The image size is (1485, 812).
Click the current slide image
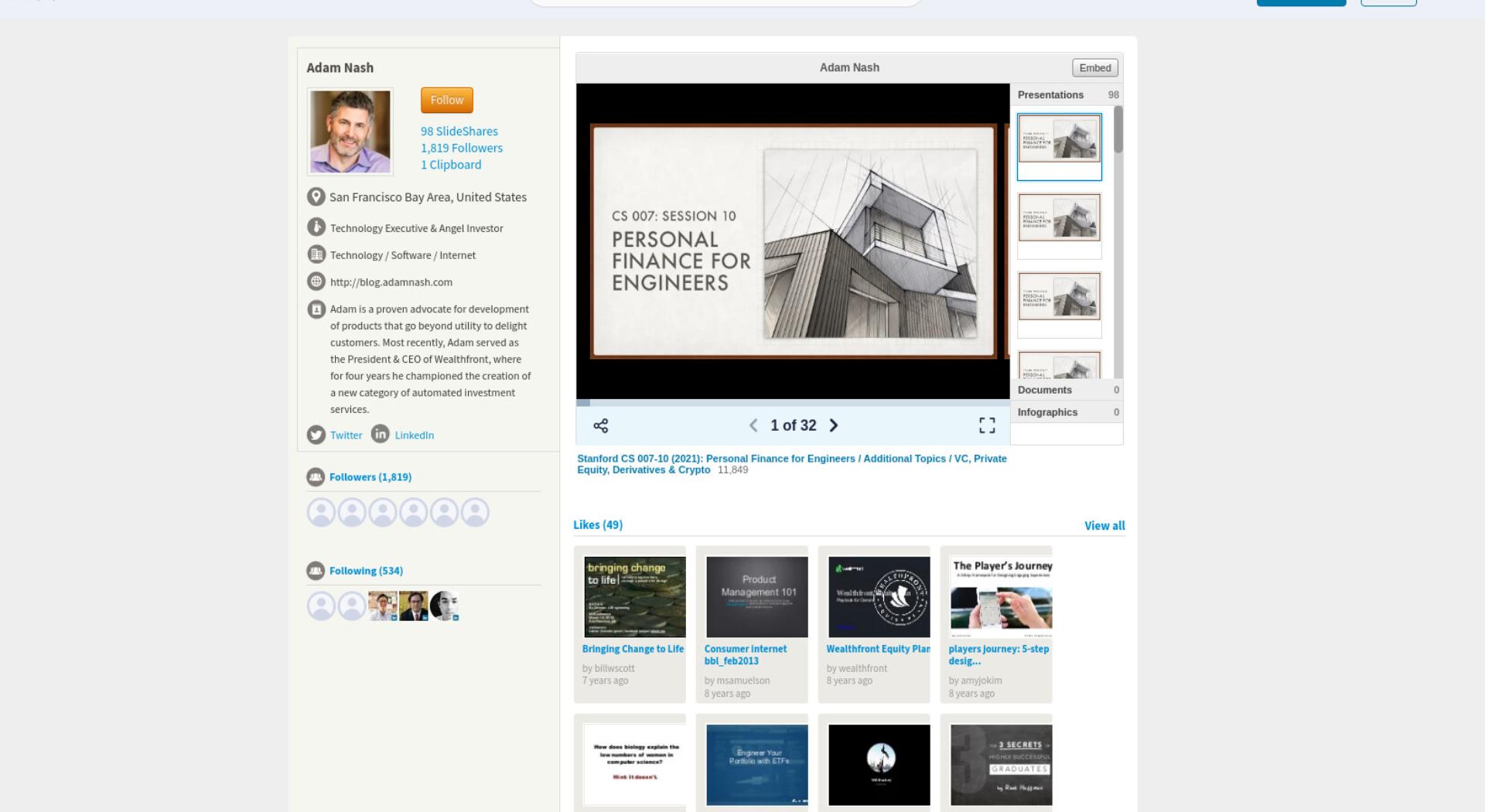(793, 241)
